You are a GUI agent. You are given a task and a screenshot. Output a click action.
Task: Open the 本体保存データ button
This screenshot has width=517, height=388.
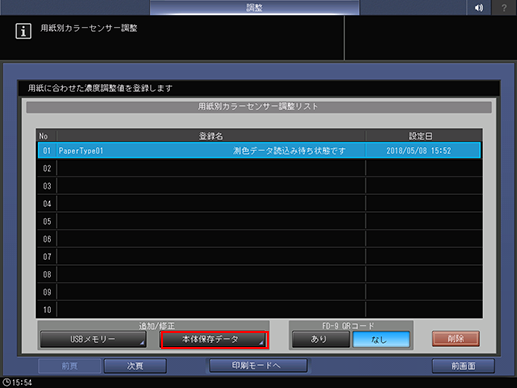pos(214,340)
